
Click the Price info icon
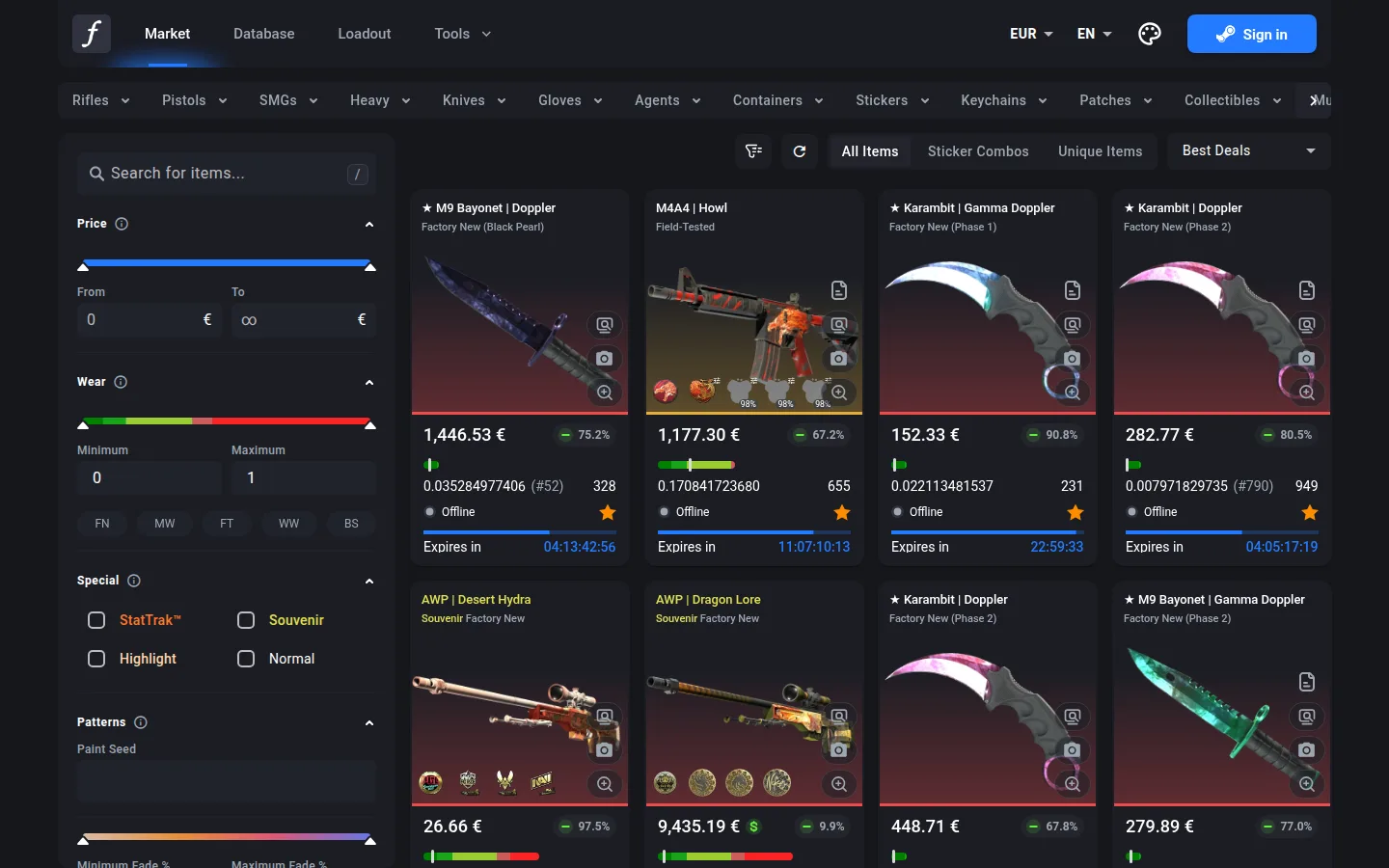click(122, 224)
